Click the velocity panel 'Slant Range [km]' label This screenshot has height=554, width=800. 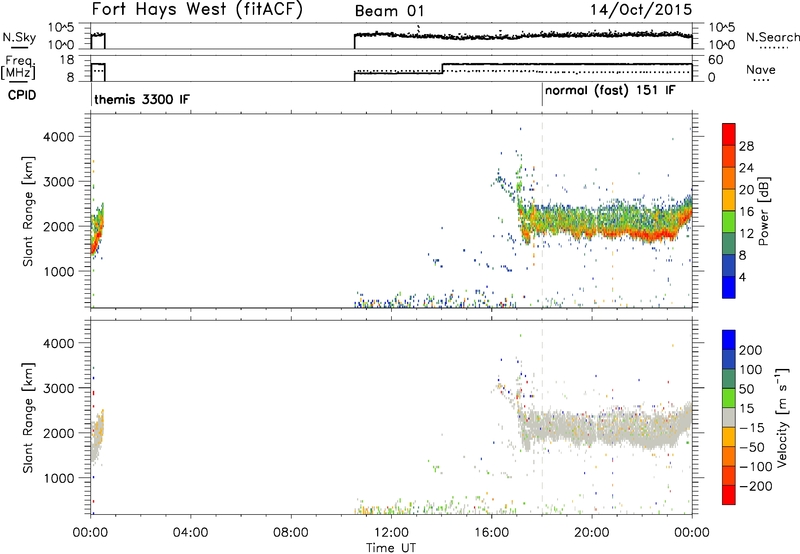point(28,418)
